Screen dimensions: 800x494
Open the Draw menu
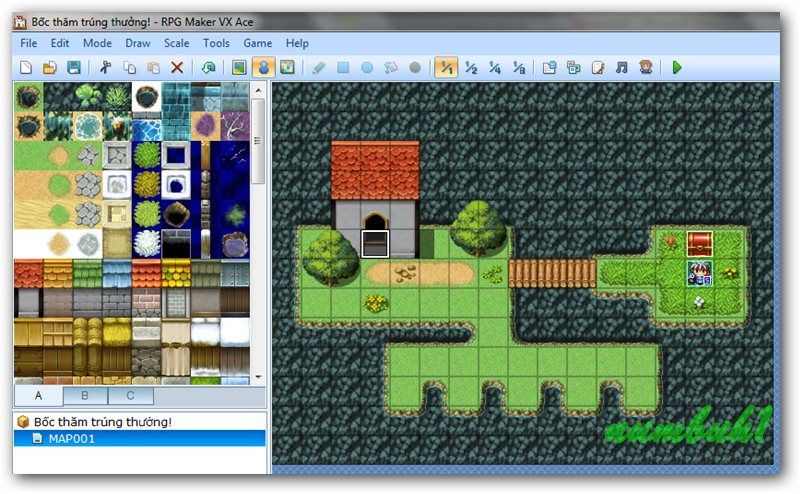click(138, 43)
